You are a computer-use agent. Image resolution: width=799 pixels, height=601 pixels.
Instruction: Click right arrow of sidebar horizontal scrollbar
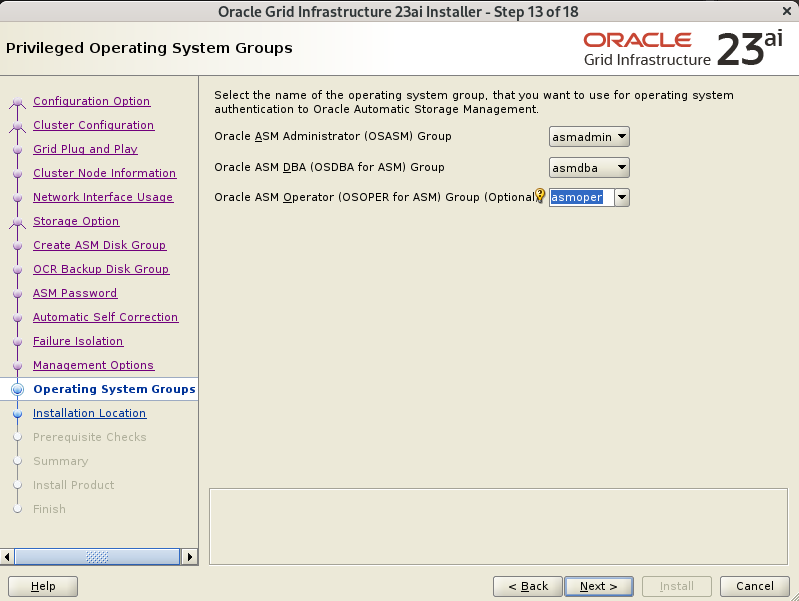[x=190, y=557]
